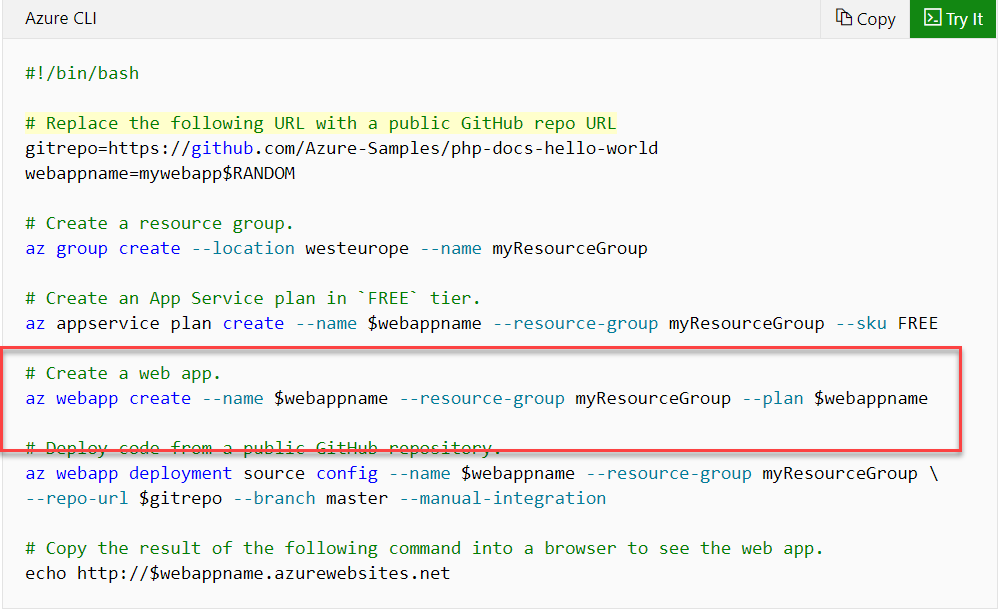The width and height of the screenshot is (998, 610).
Task: Click the 'az appservice plan create' command start
Action: point(155,323)
